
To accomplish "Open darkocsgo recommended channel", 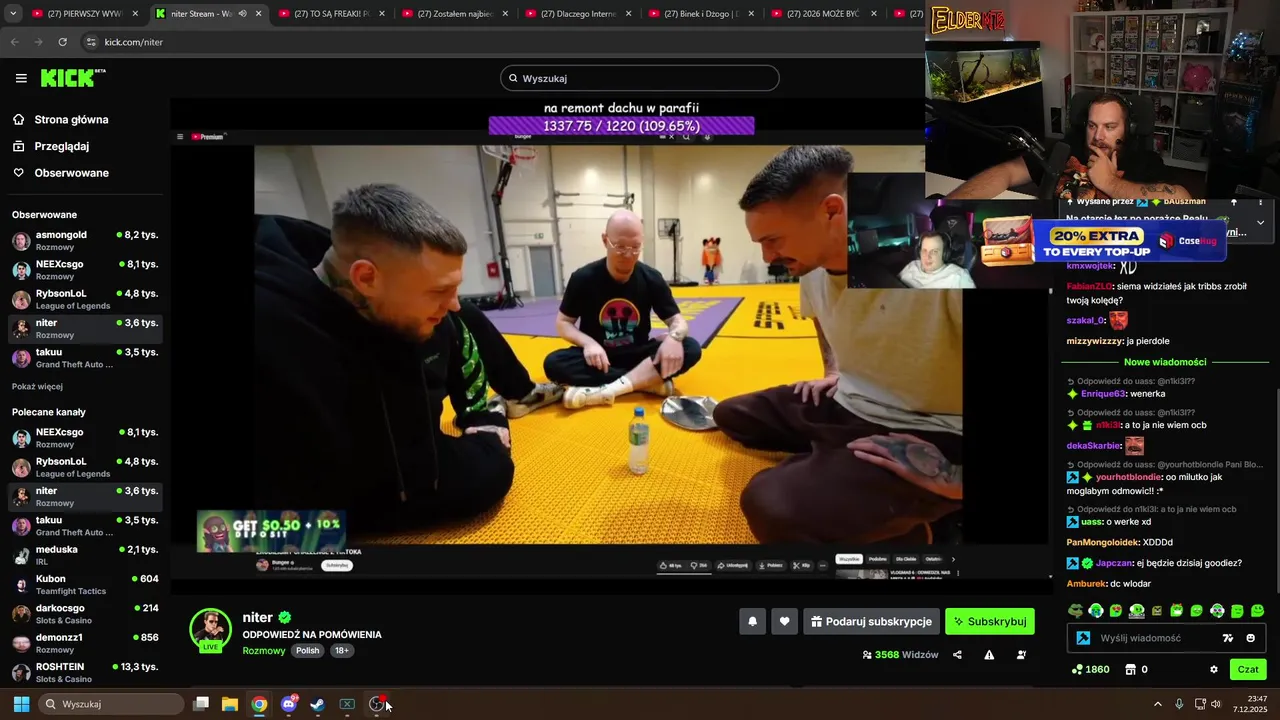I will pyautogui.click(x=85, y=613).
